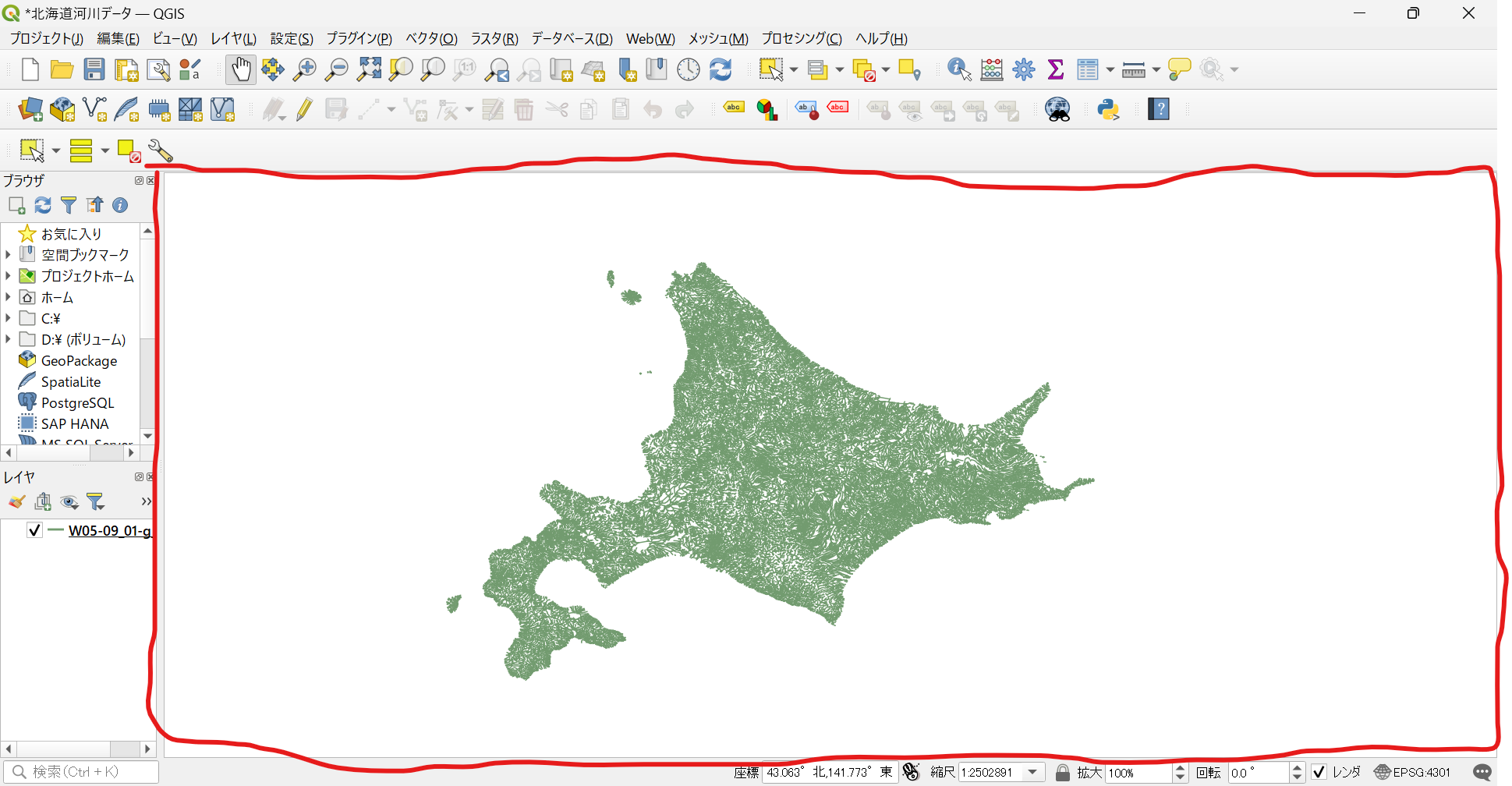The height and width of the screenshot is (786, 1512).
Task: Show more Layers panel tools via chevron
Action: pos(146,501)
